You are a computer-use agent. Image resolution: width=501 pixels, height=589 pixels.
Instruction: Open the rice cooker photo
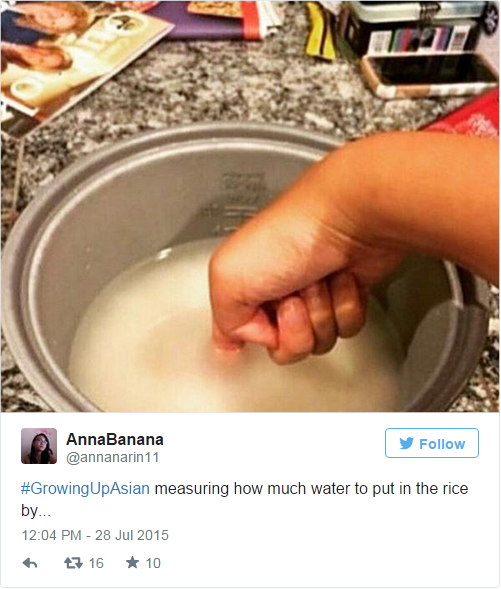pos(250,206)
